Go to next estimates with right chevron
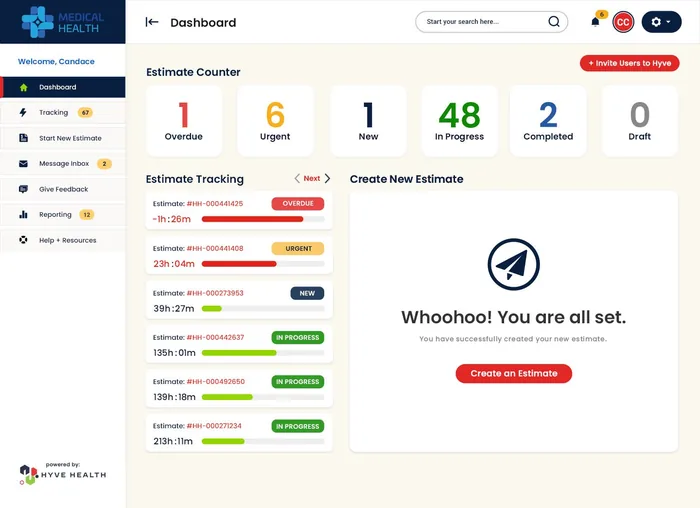 click(x=327, y=179)
